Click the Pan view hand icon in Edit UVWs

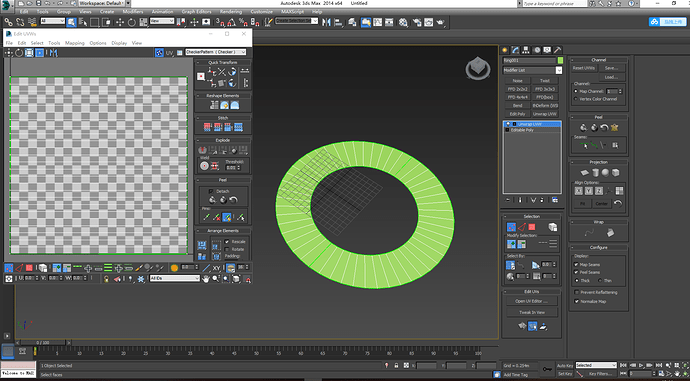pyautogui.click(x=206, y=279)
